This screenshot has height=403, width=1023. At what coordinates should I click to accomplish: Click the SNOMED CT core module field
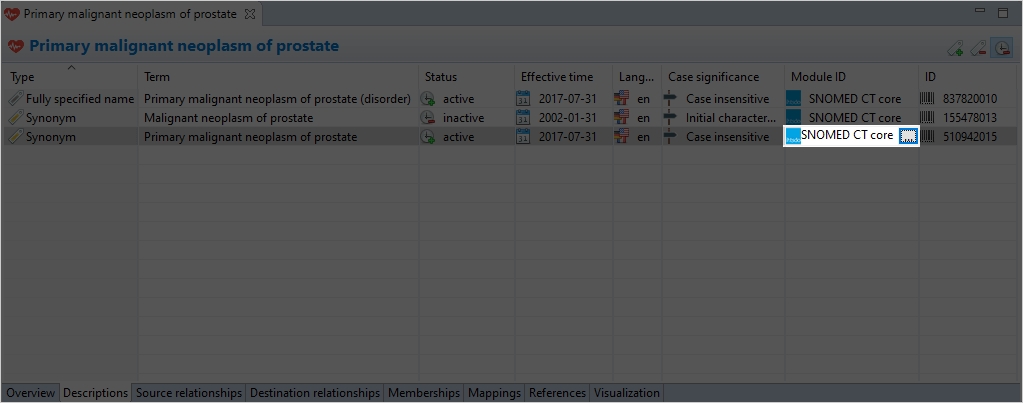(846, 137)
